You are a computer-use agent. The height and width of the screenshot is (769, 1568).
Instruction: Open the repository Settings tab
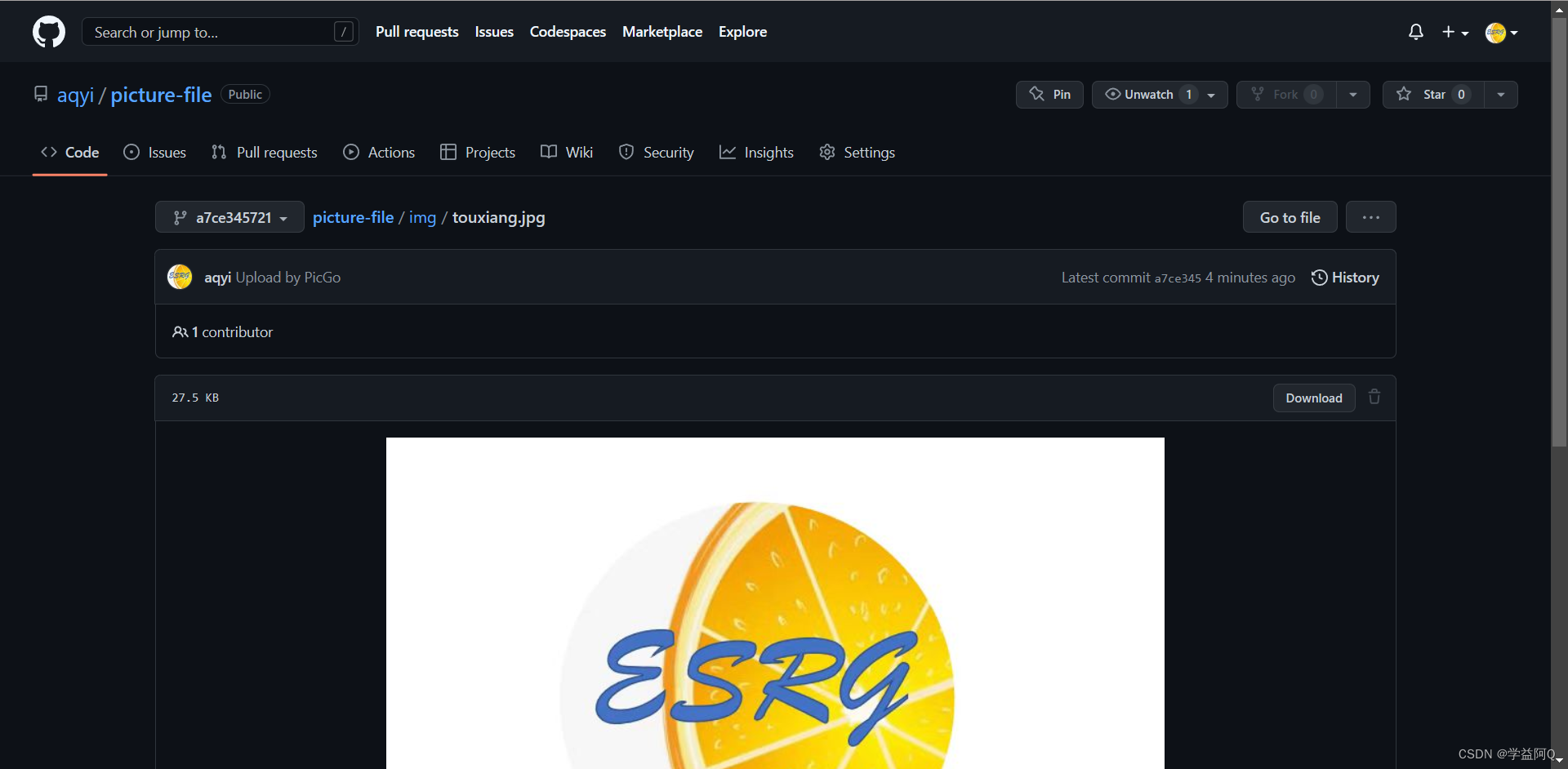tap(857, 153)
